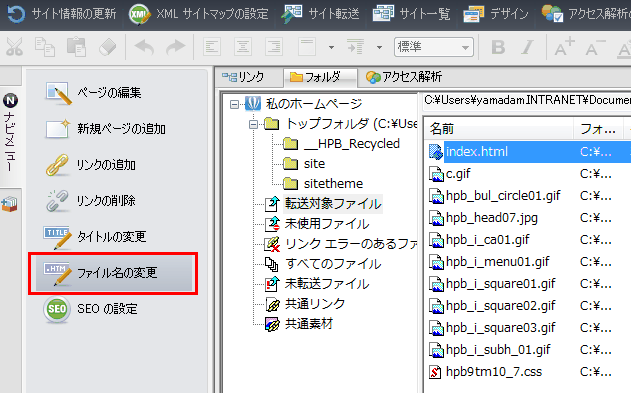Click the Eraser delete icon
This screenshot has width=631, height=393.
(x=107, y=47)
